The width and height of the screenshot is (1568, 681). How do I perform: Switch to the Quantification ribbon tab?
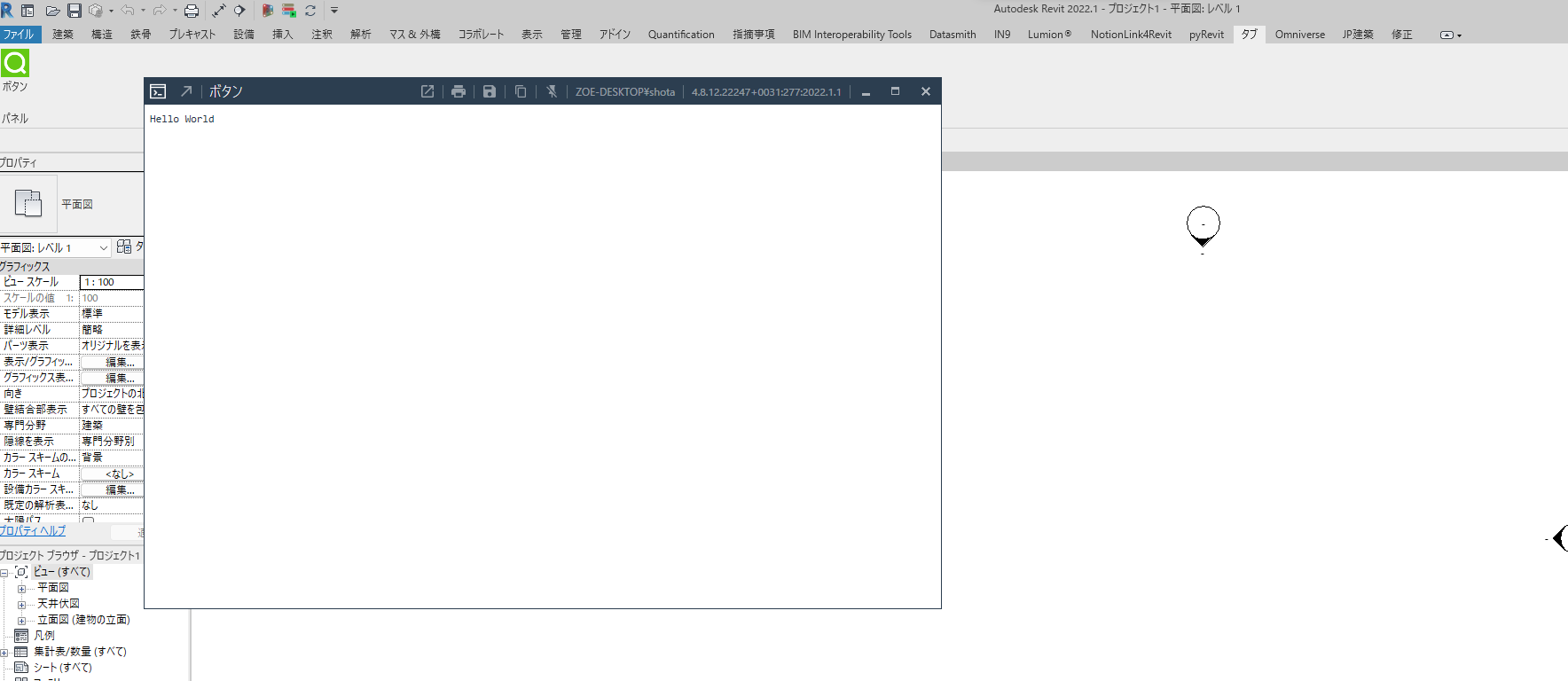[x=681, y=35]
